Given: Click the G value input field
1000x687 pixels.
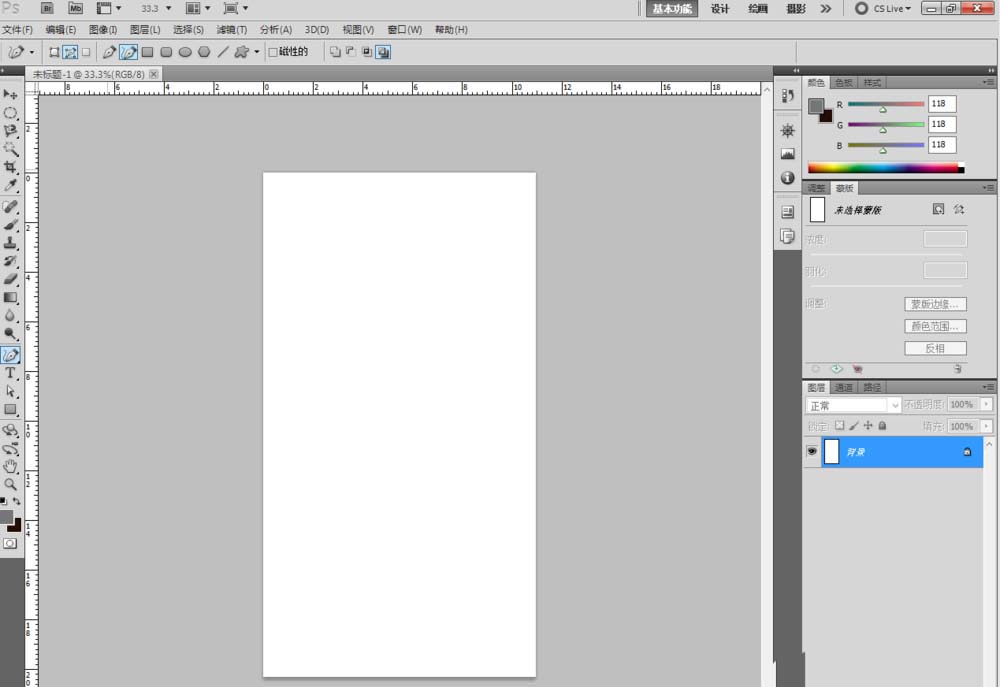Looking at the screenshot, I should tap(942, 124).
